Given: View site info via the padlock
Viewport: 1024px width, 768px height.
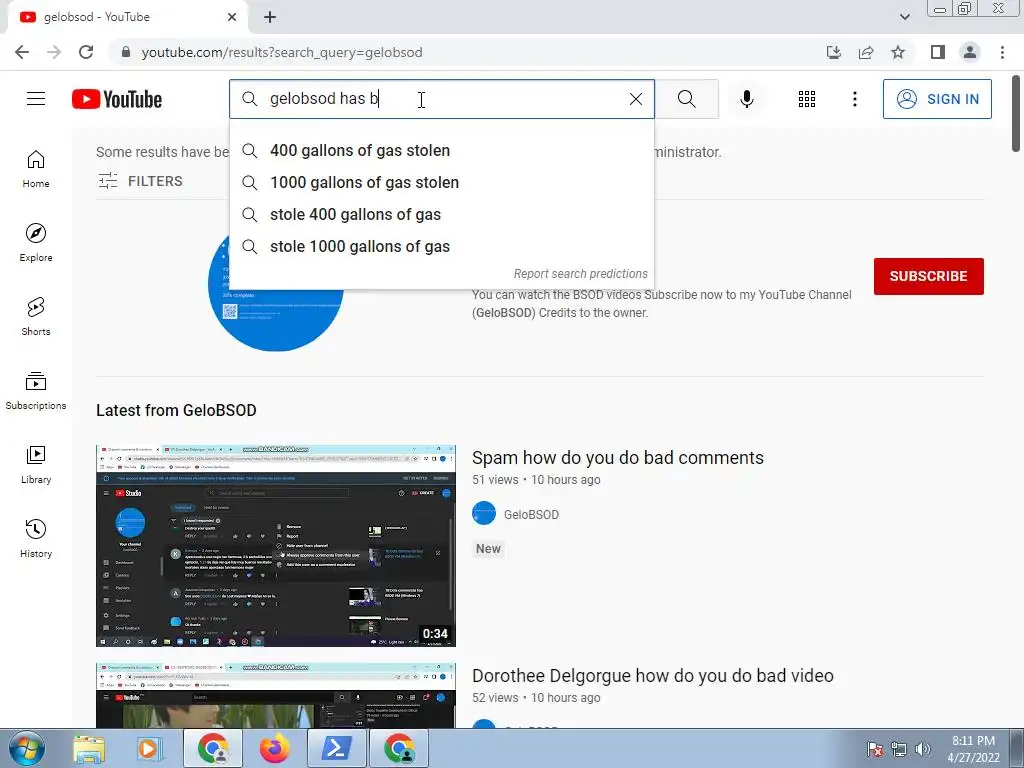Looking at the screenshot, I should (126, 52).
